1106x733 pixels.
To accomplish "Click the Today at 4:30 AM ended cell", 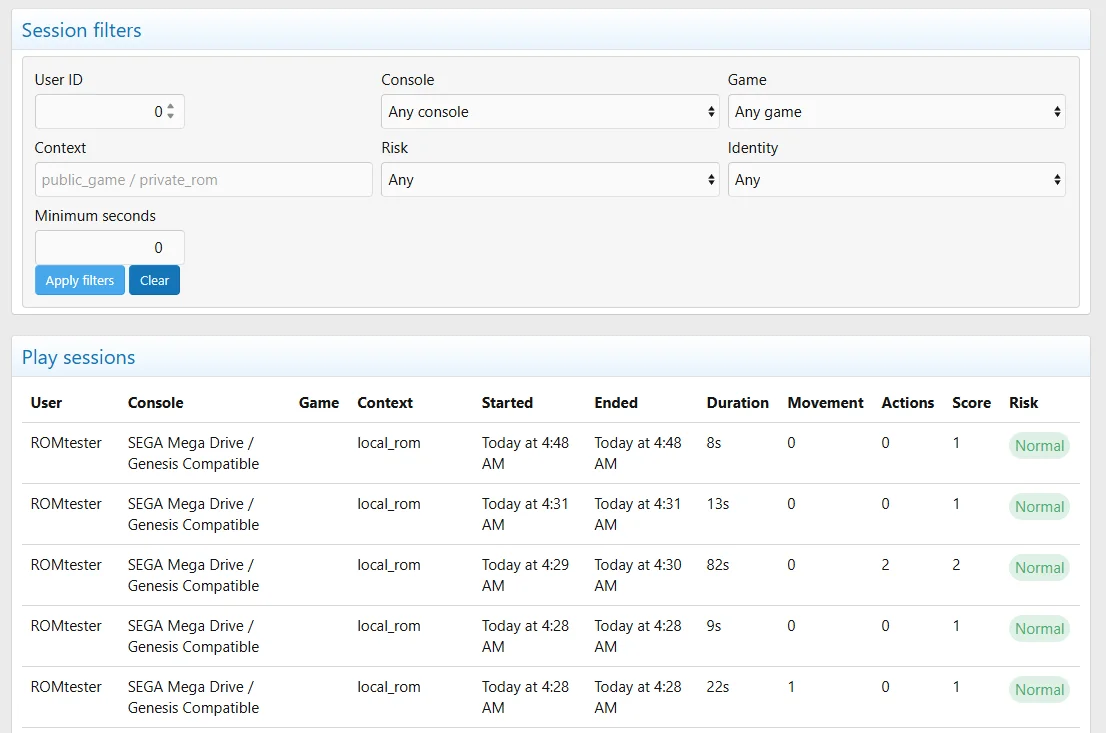I will [x=638, y=576].
